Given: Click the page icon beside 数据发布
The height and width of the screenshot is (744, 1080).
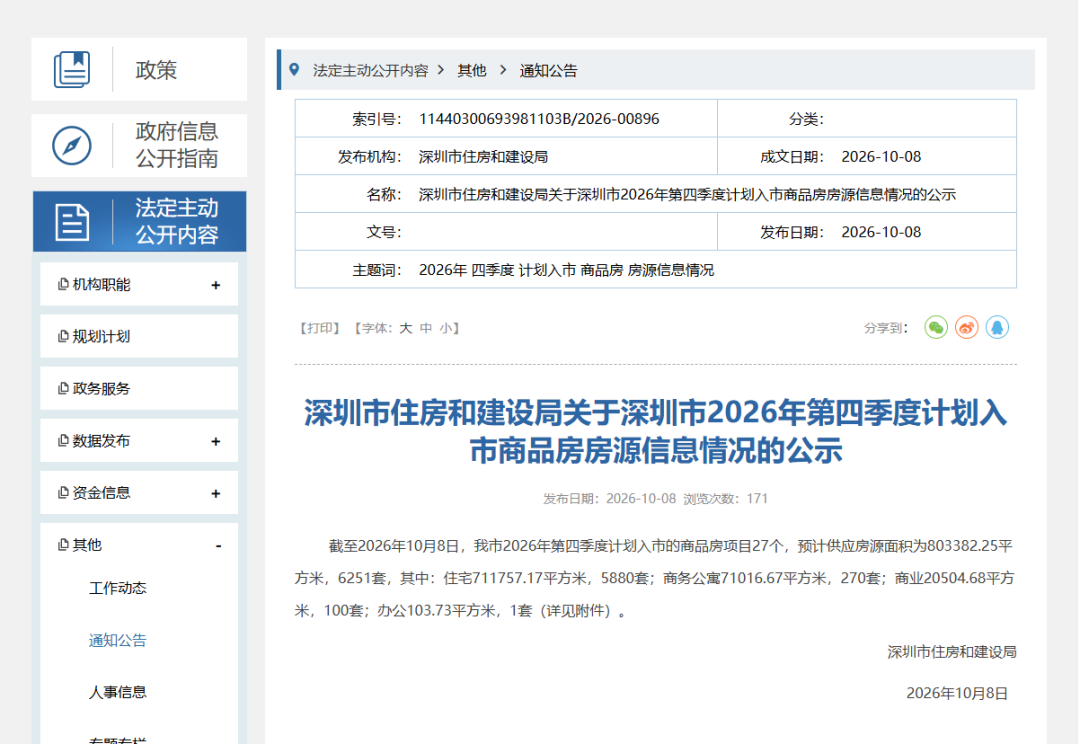Looking at the screenshot, I should [63, 440].
